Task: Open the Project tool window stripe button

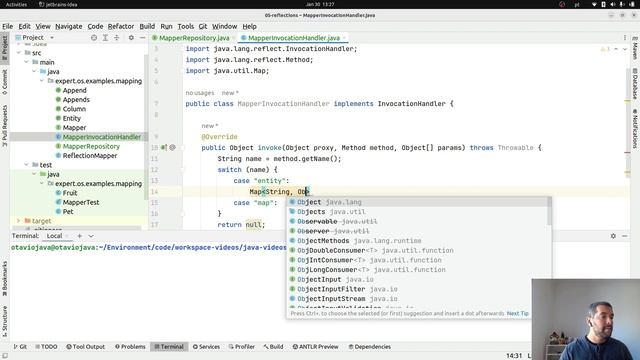Action: (4, 47)
